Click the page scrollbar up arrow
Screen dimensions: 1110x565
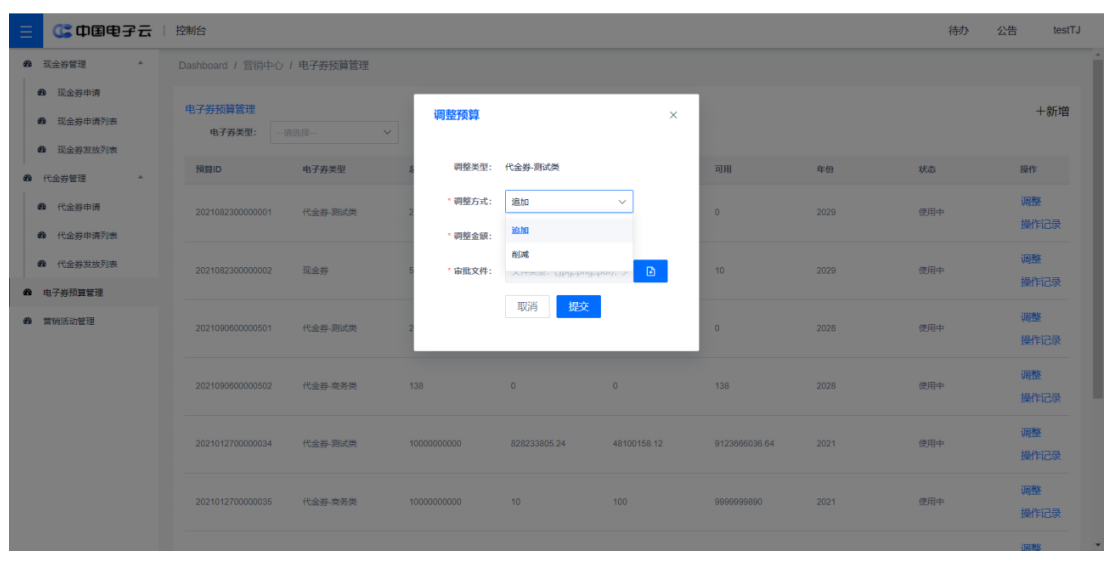1097,55
